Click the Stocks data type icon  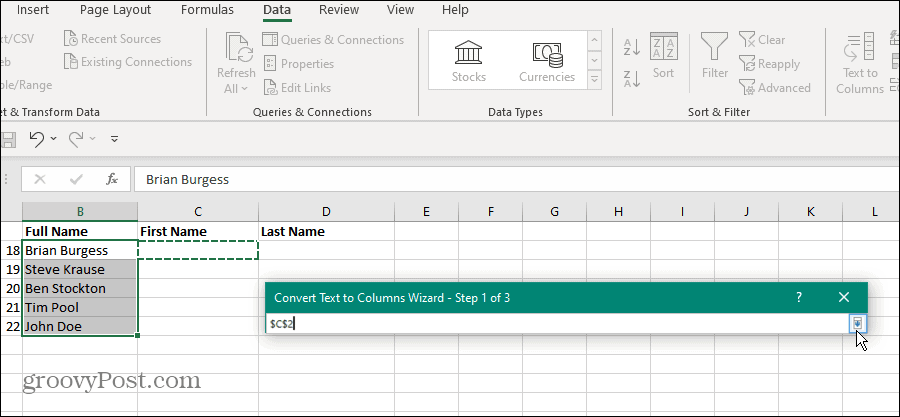coord(468,53)
